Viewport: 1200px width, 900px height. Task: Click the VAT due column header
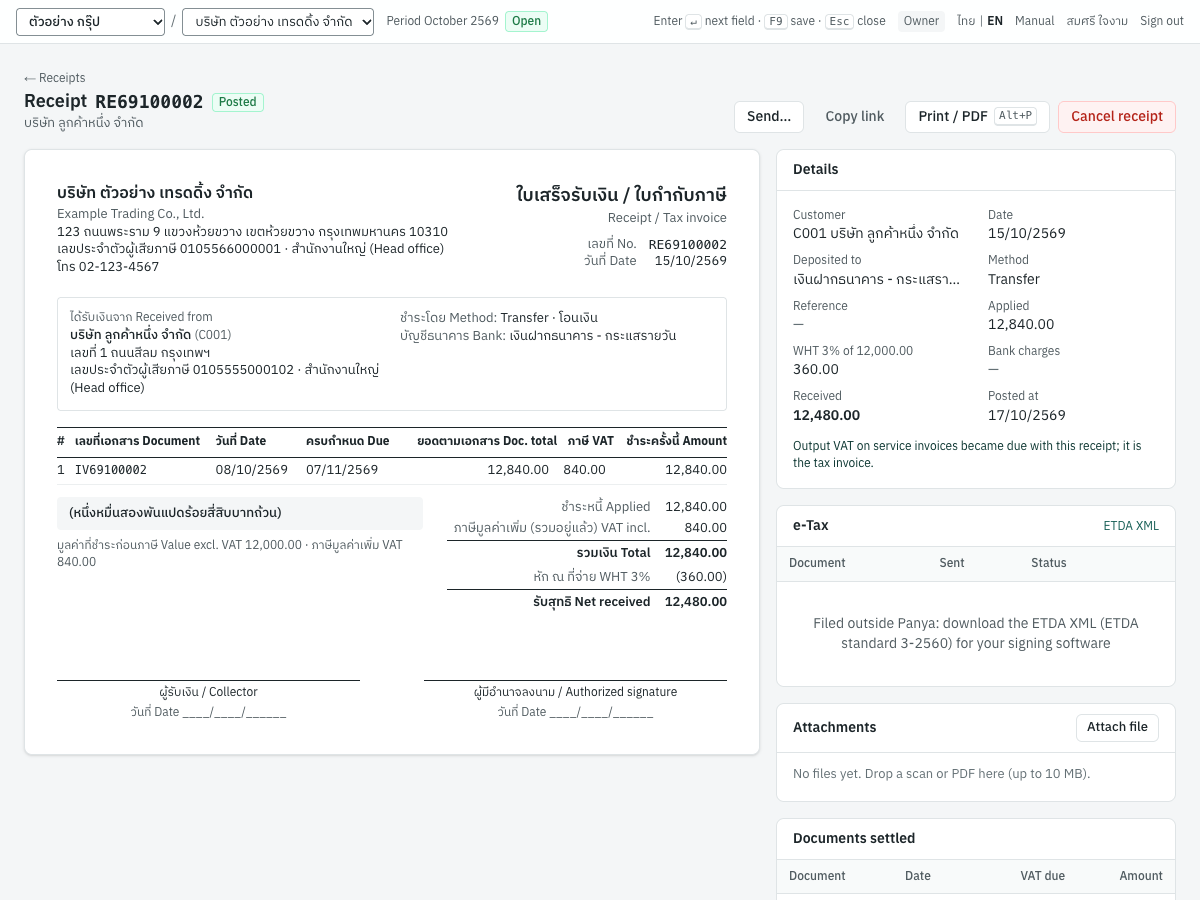pyautogui.click(x=1042, y=876)
